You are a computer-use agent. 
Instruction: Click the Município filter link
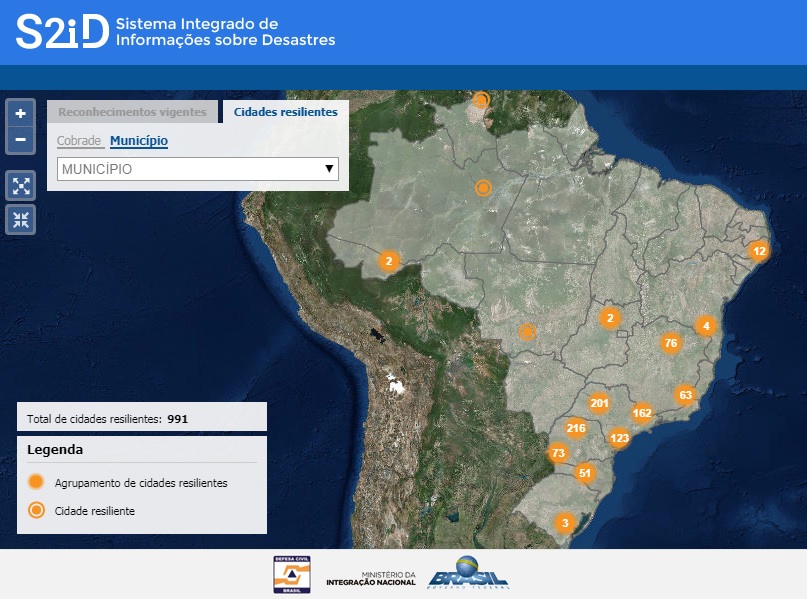(x=139, y=141)
